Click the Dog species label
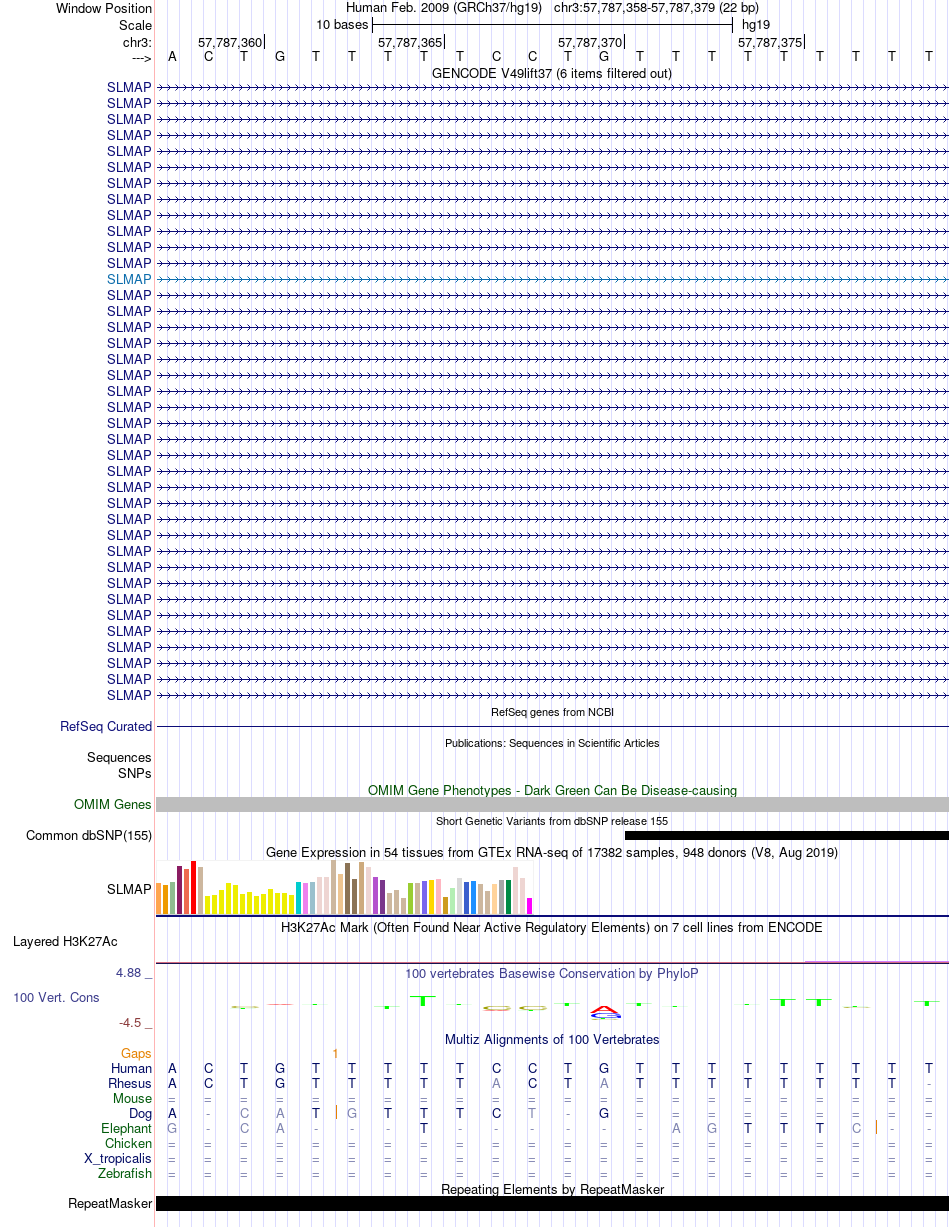Screen dimensions: 950x1227 pos(140,1113)
